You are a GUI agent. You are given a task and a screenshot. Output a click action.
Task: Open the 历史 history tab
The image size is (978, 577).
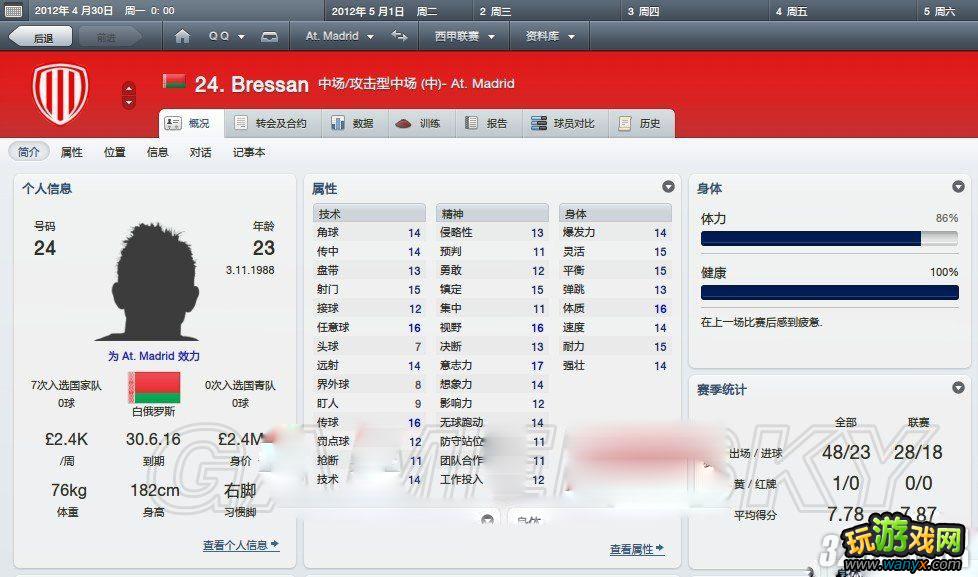click(641, 124)
